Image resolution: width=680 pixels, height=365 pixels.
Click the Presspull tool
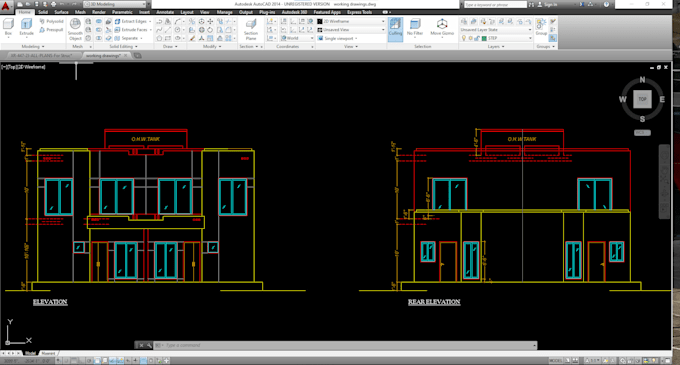pyautogui.click(x=51, y=30)
